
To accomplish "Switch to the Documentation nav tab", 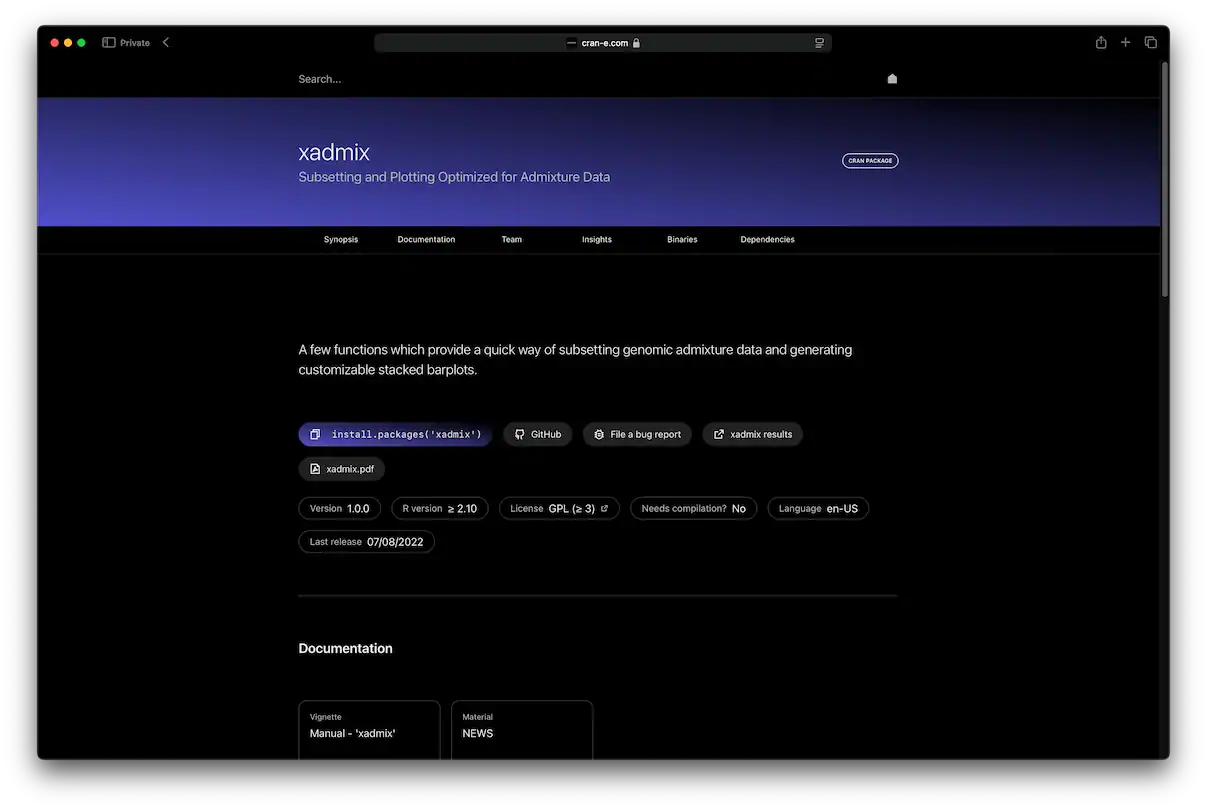I will 426,240.
